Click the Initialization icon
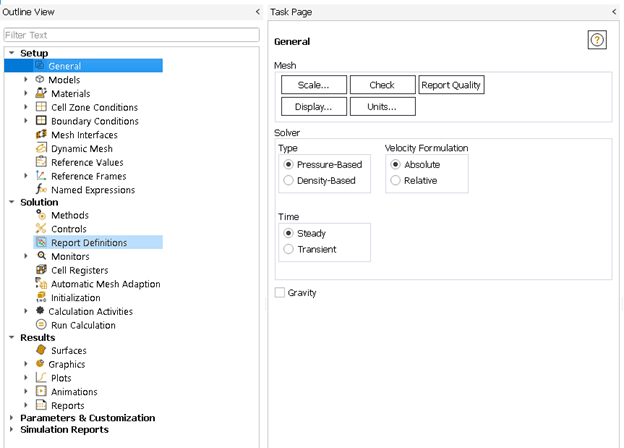The width and height of the screenshot is (624, 448). tap(41, 297)
